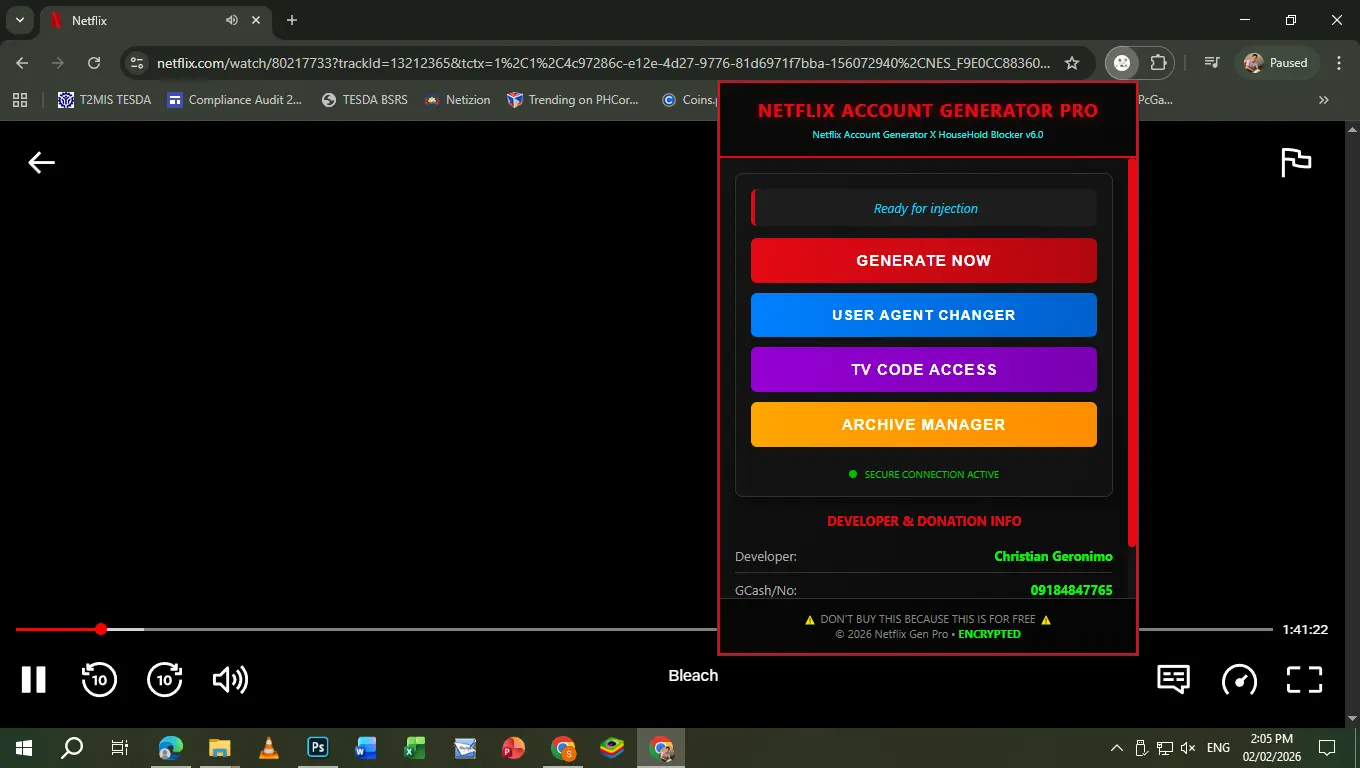The height and width of the screenshot is (768, 1360).
Task: Launch Microsoft Edge from the taskbar
Action: coord(171,747)
